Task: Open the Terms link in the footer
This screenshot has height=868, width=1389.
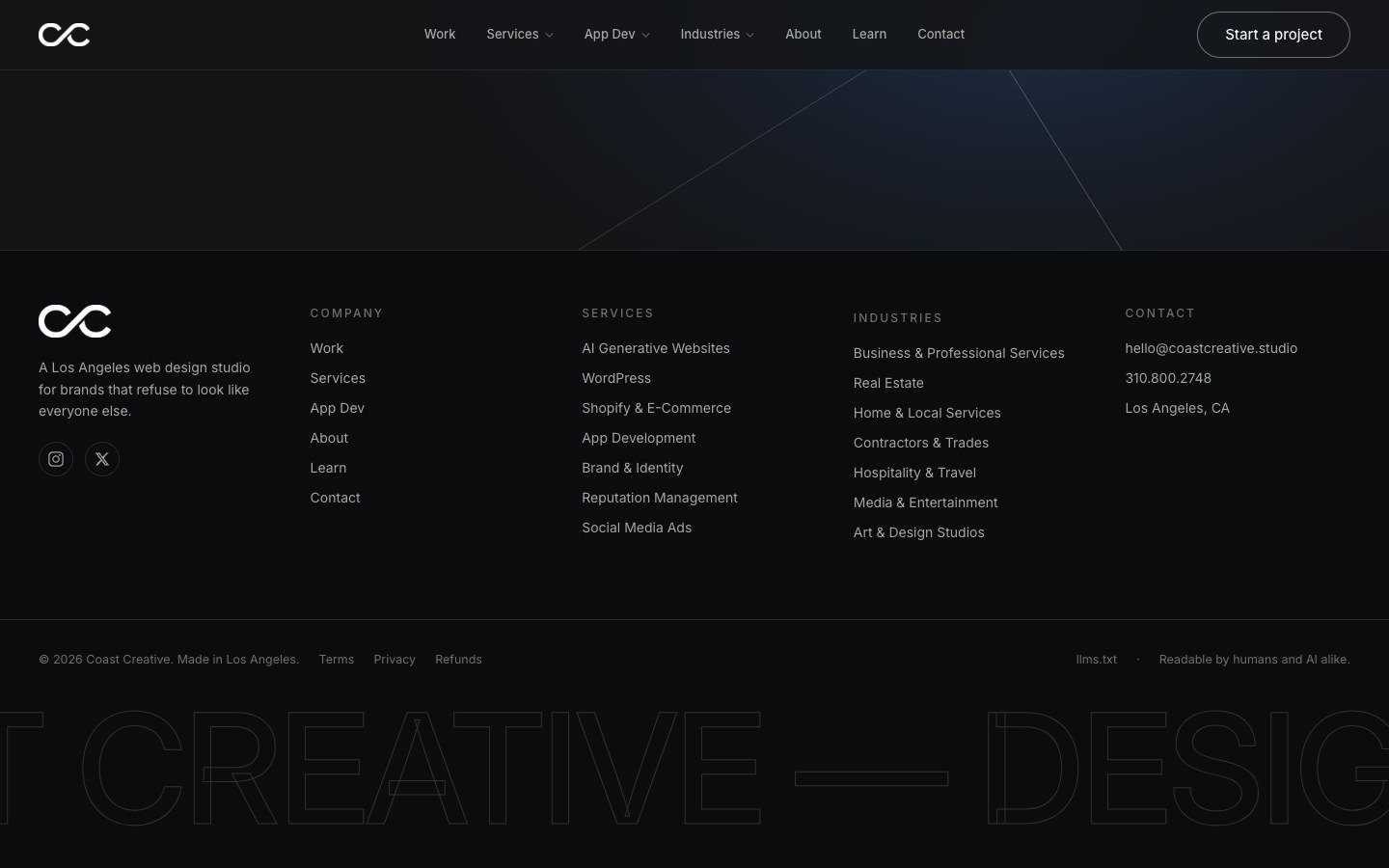Action: point(337,660)
